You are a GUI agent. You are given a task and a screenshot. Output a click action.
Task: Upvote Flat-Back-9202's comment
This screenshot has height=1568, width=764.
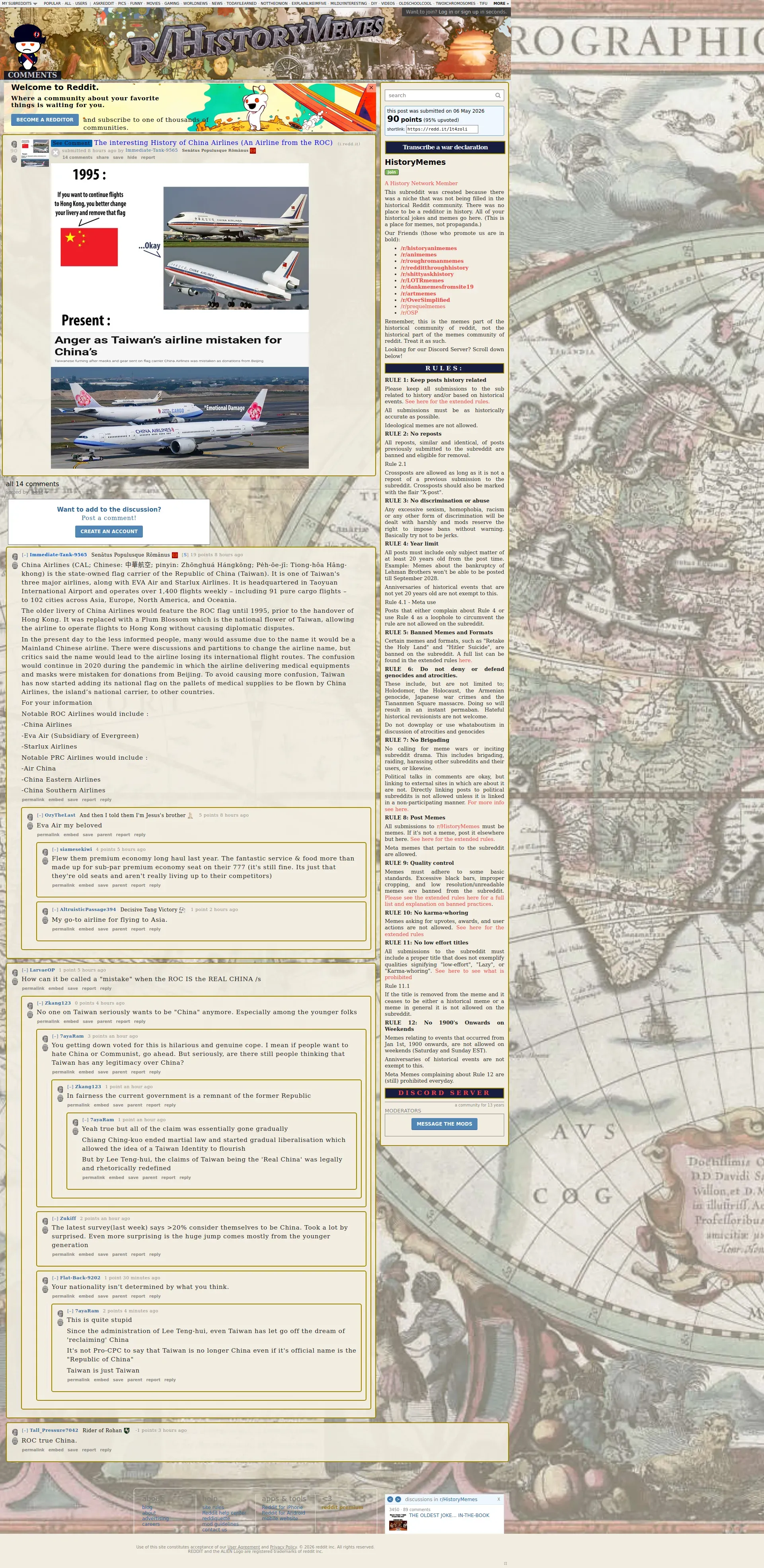(x=45, y=1280)
